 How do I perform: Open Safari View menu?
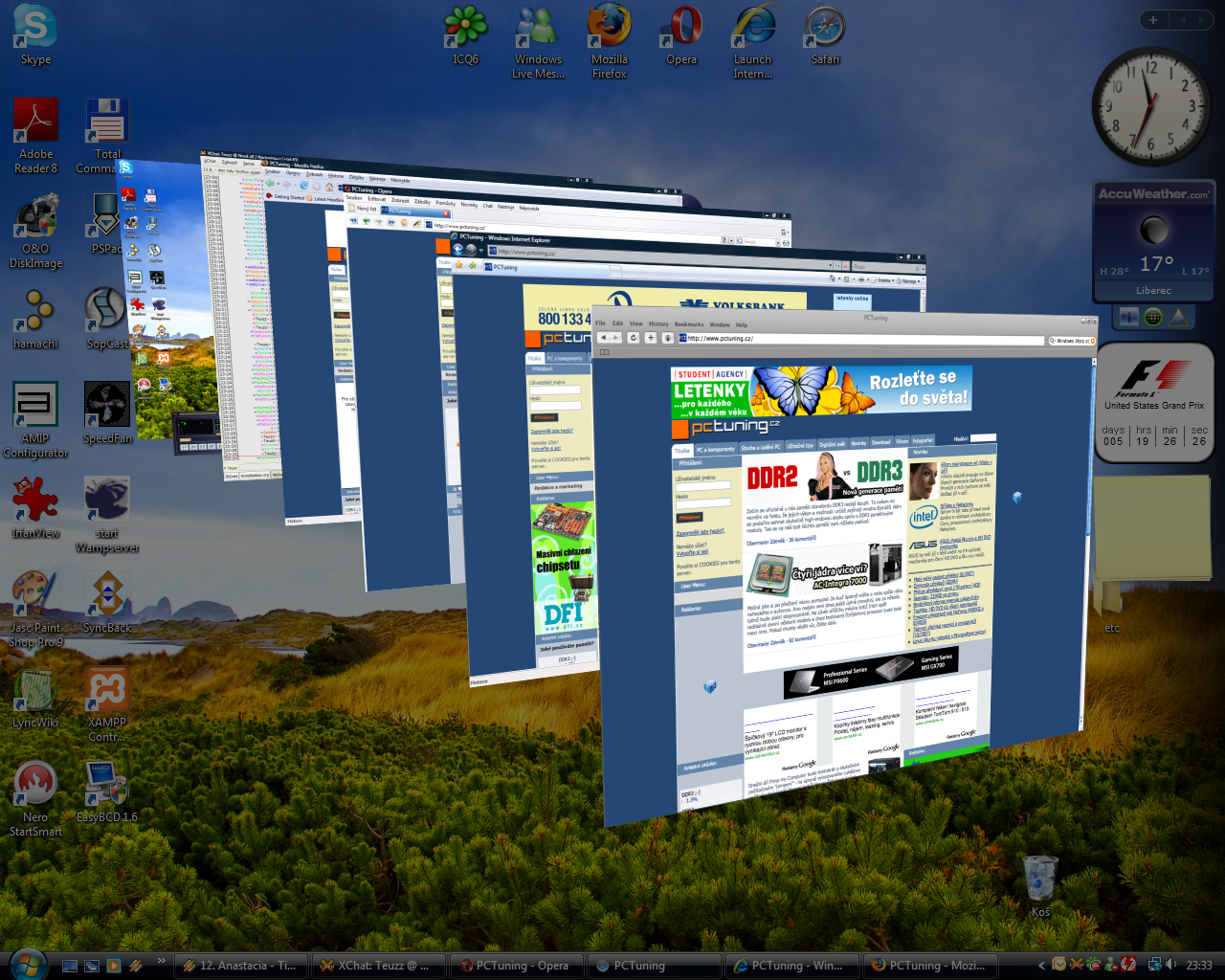[x=636, y=323]
